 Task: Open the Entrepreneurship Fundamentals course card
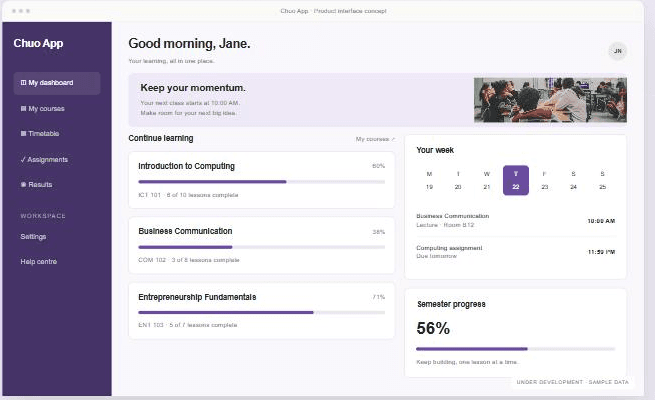tap(261, 311)
